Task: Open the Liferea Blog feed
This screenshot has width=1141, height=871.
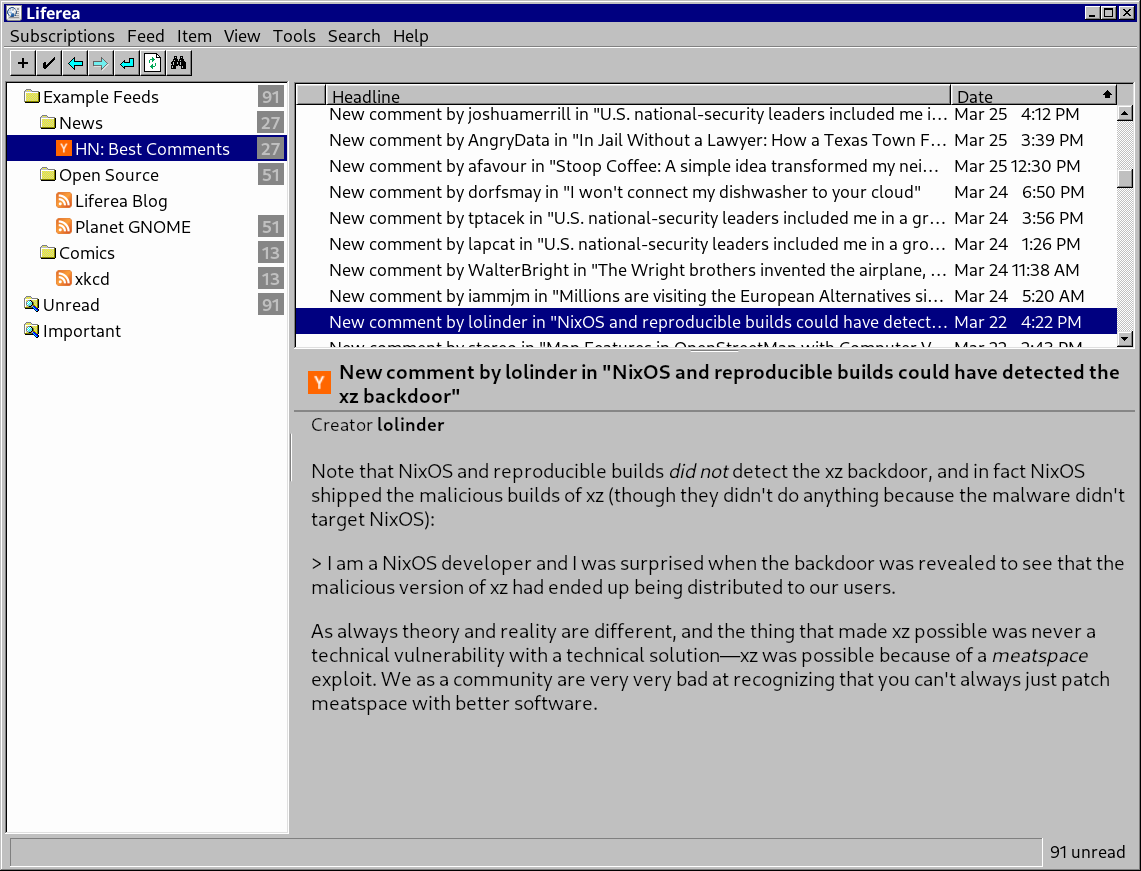Action: point(120,201)
